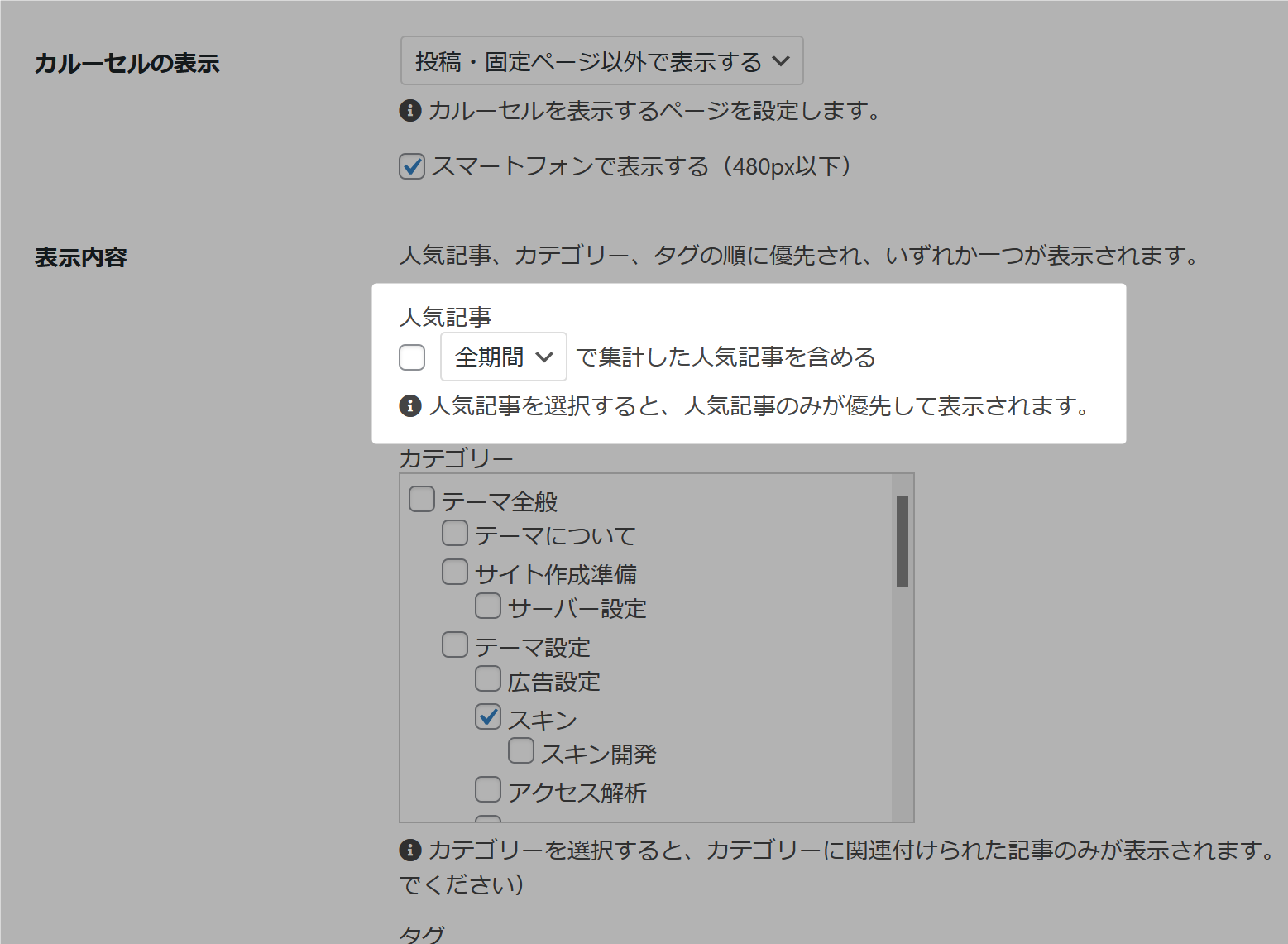This screenshot has height=944, width=1288.
Task: Click the タグ heading text
Action: coord(422,935)
